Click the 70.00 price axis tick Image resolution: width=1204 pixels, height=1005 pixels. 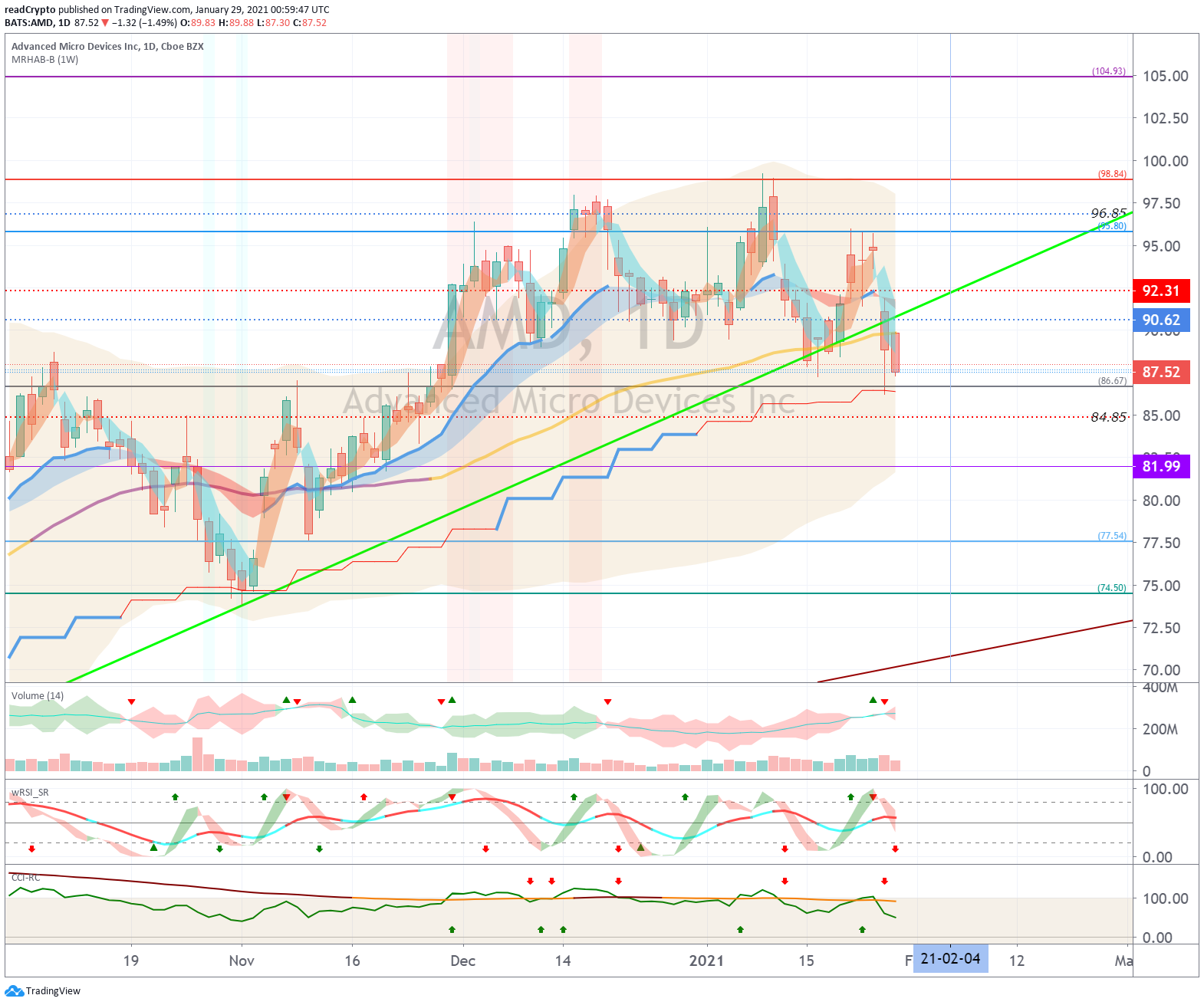pyautogui.click(x=1161, y=670)
